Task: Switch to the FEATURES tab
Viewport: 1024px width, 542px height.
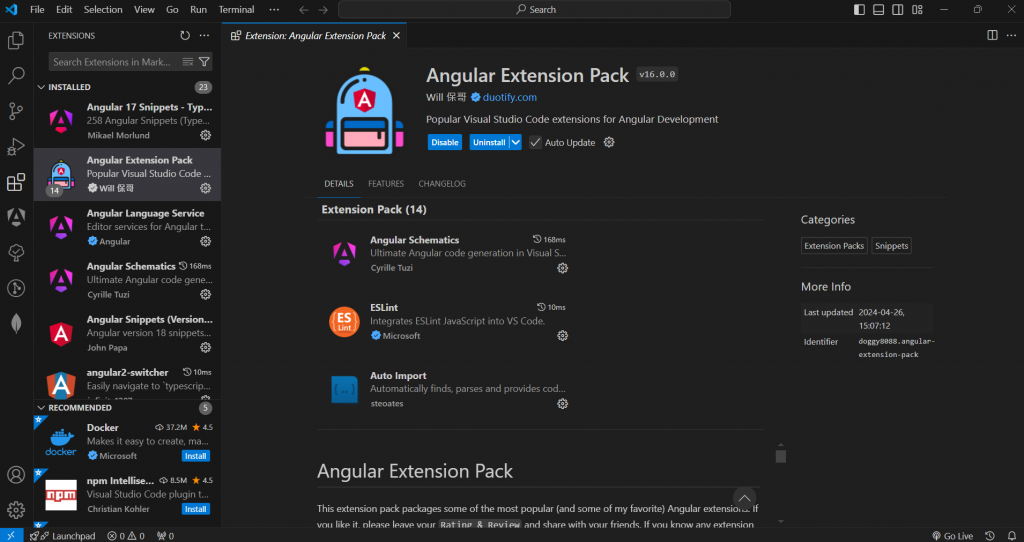Action: [x=386, y=183]
